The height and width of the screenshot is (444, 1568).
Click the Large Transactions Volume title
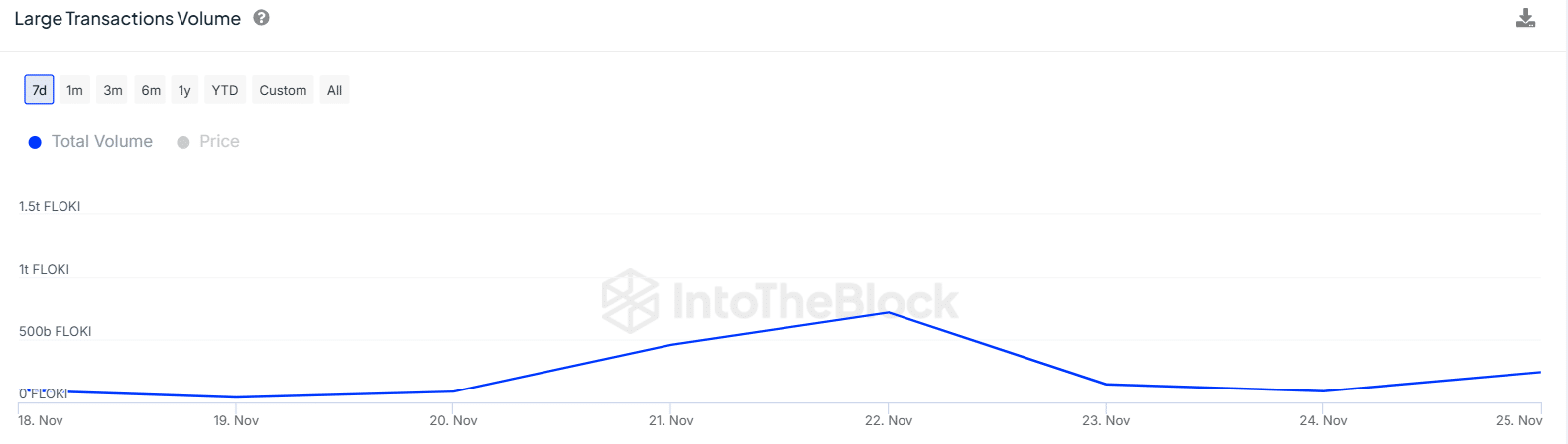[127, 18]
